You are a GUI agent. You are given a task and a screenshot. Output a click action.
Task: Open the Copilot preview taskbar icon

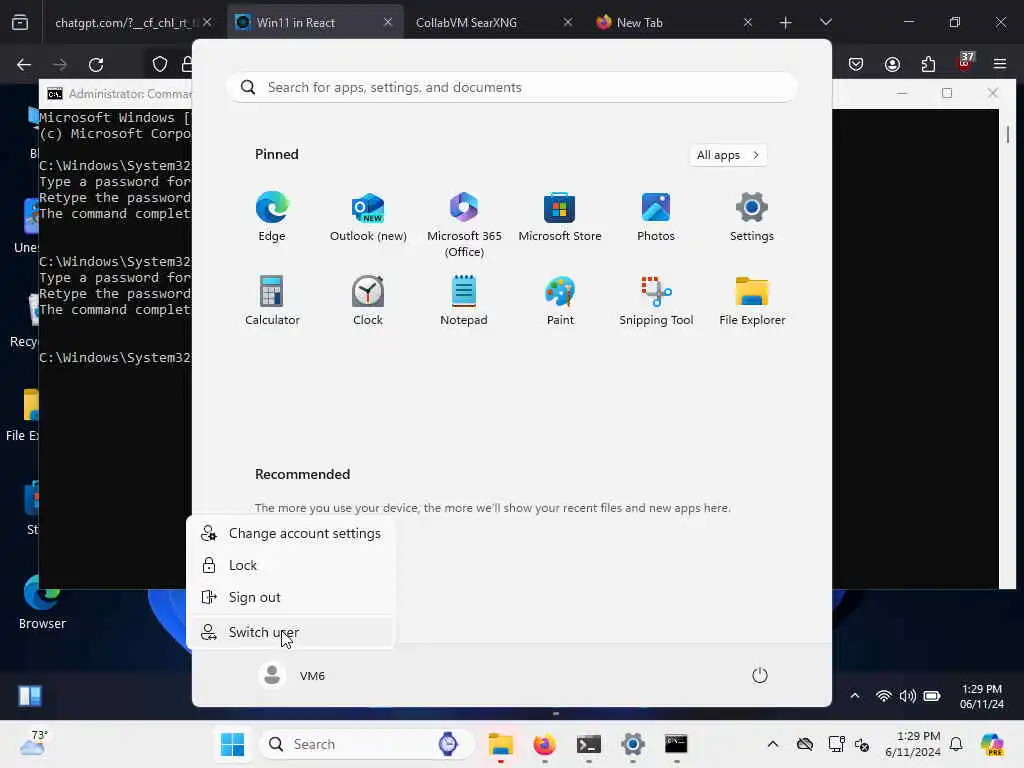[992, 744]
